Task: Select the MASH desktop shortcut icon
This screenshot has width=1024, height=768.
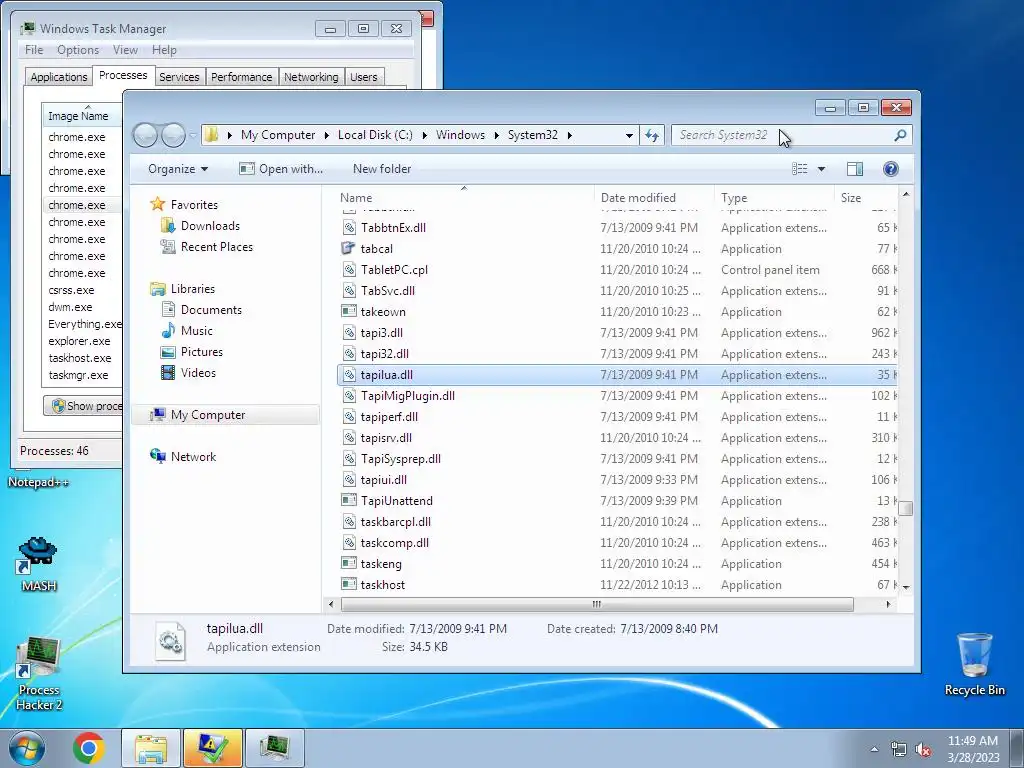Action: [x=39, y=554]
